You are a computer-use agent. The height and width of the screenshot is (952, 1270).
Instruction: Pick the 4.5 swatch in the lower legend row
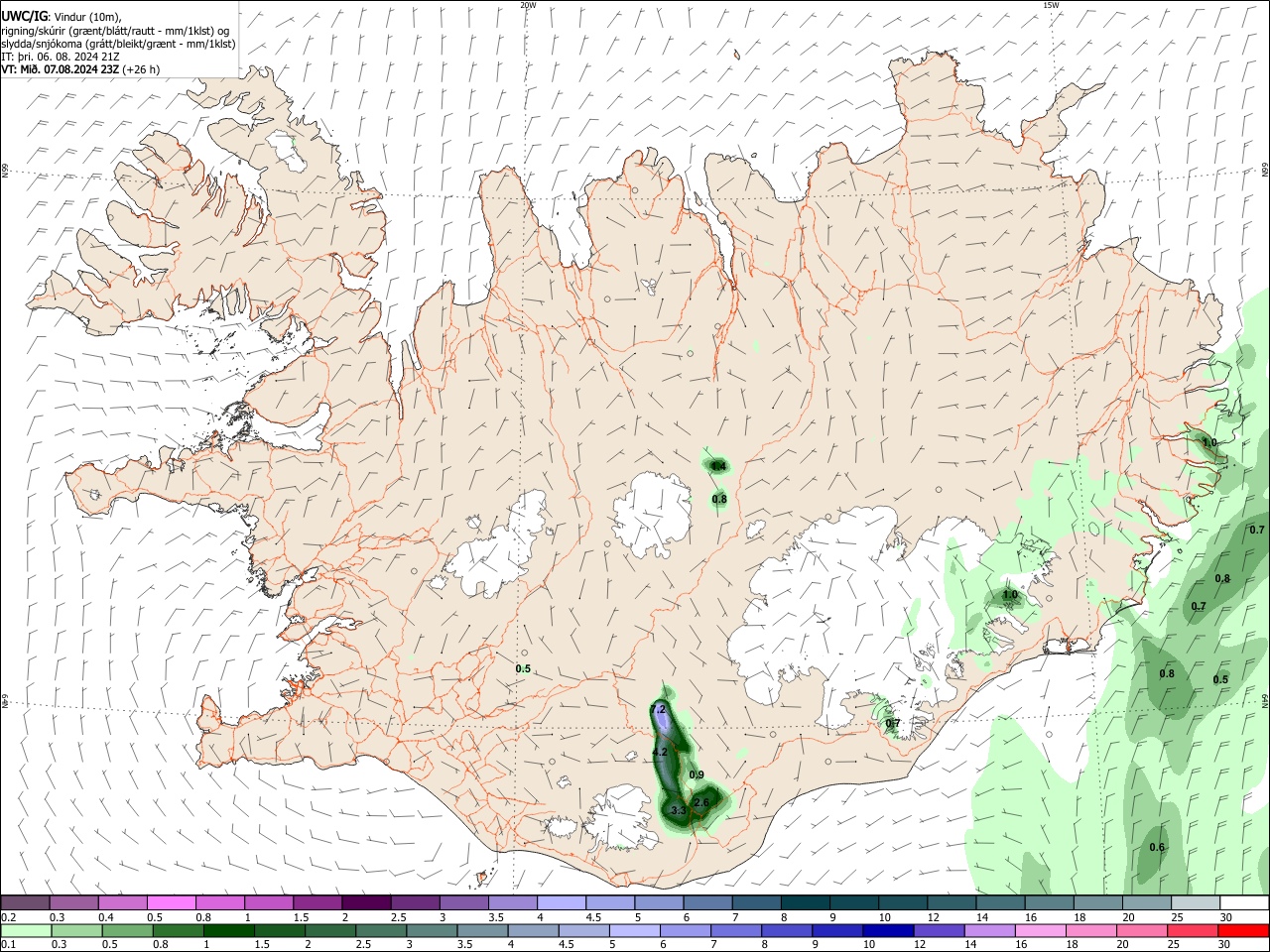coord(583,930)
